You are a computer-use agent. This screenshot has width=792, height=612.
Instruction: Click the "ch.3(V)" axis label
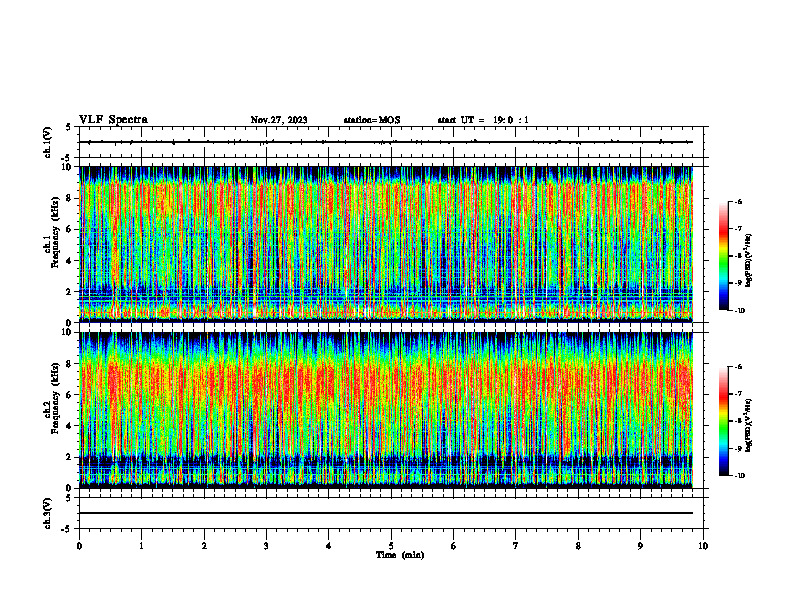47,513
